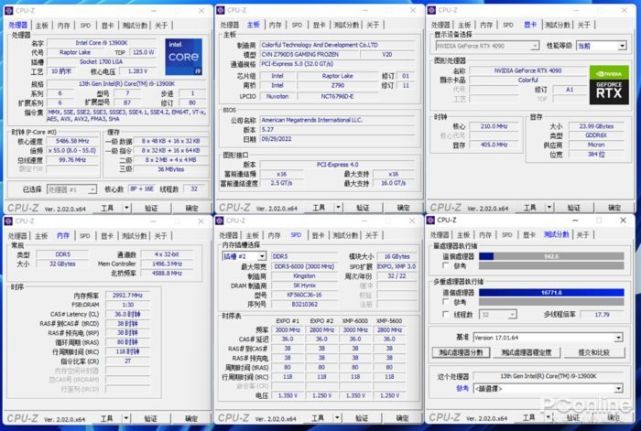Image resolution: width=641 pixels, height=431 pixels.
Task: Click 提交和比较 (submit and compare) button
Action: (x=594, y=352)
